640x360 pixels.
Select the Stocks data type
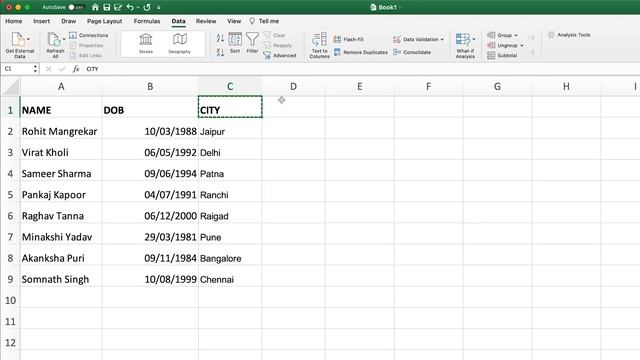[146, 43]
